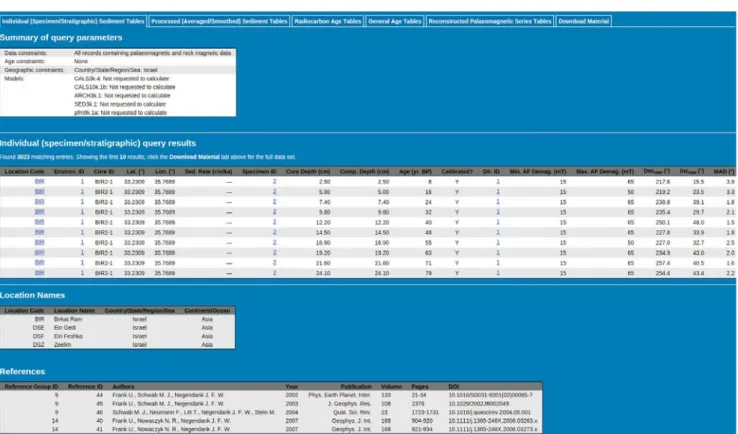
Task: Click 'Ein Gedi' in Location Names table
Action: (64, 328)
